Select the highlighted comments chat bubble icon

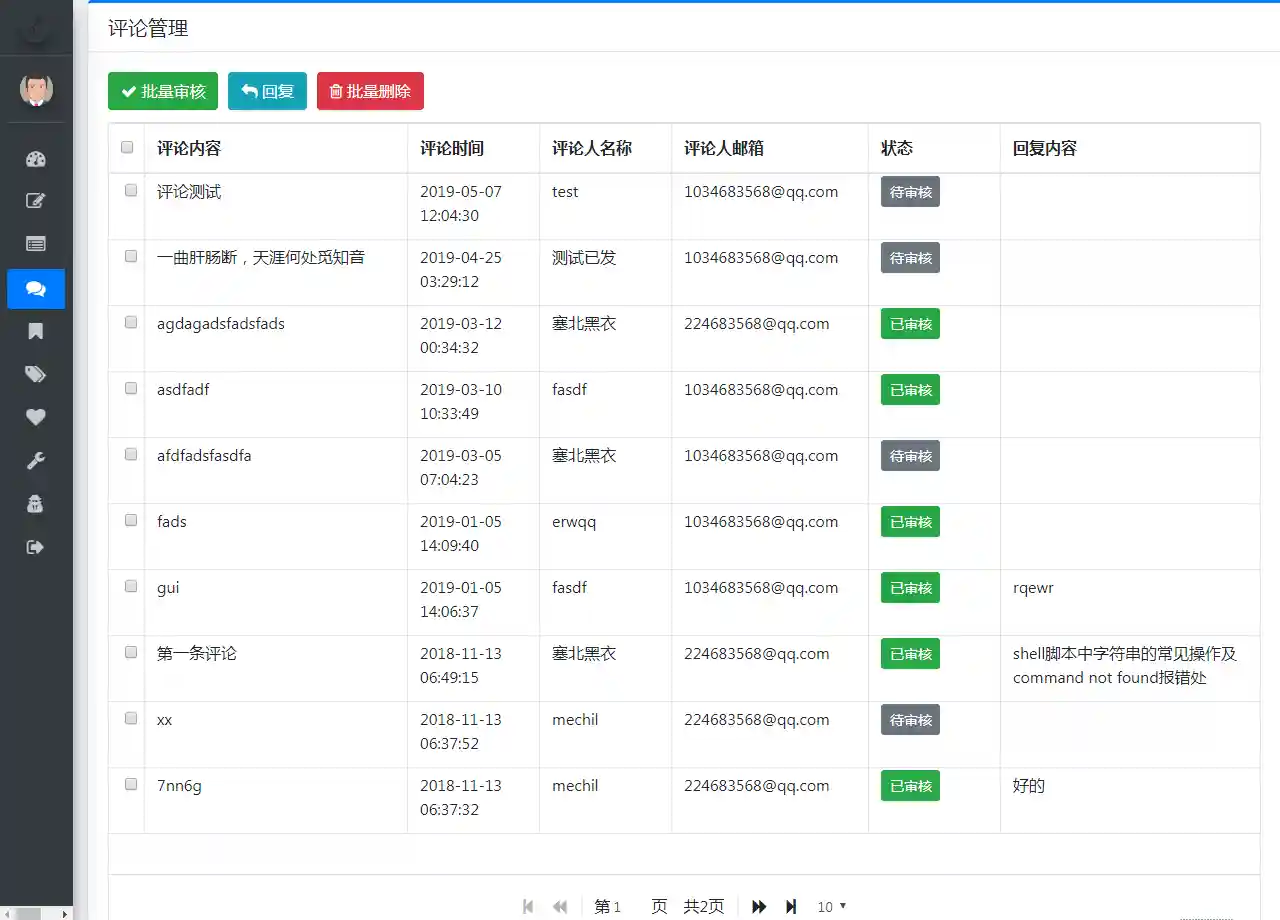coord(36,289)
